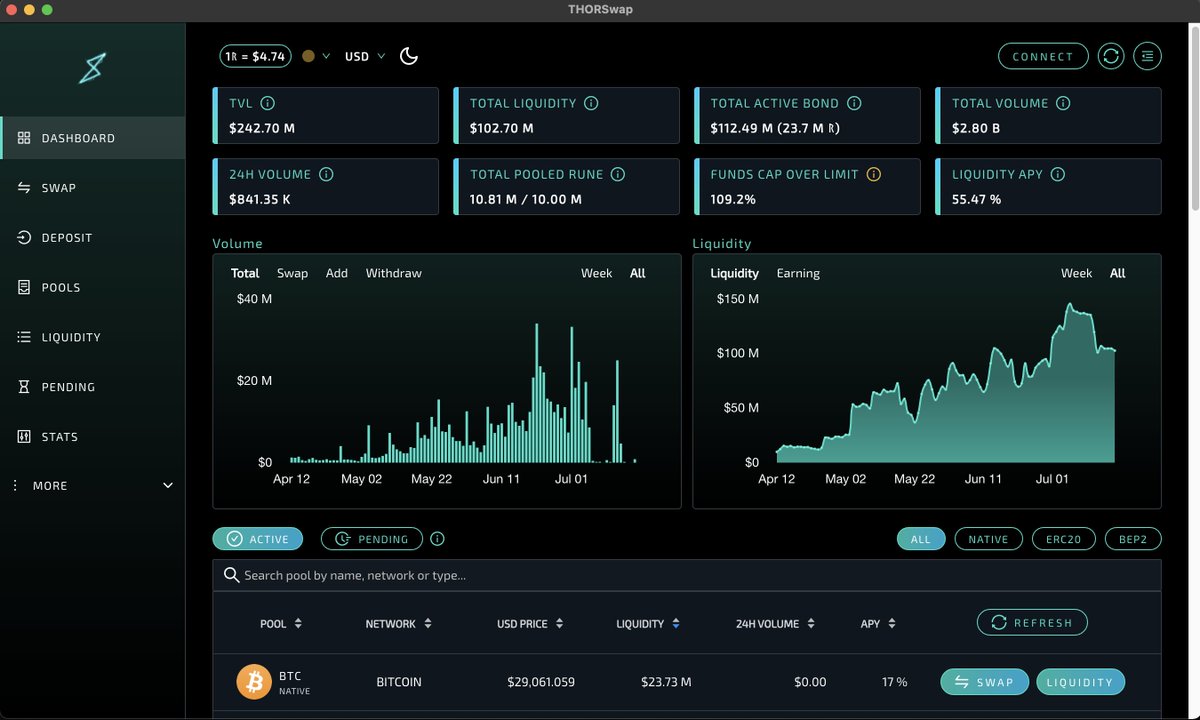1200x720 pixels.
Task: Click the Dashboard grid icon in sidebar
Action: [x=24, y=138]
